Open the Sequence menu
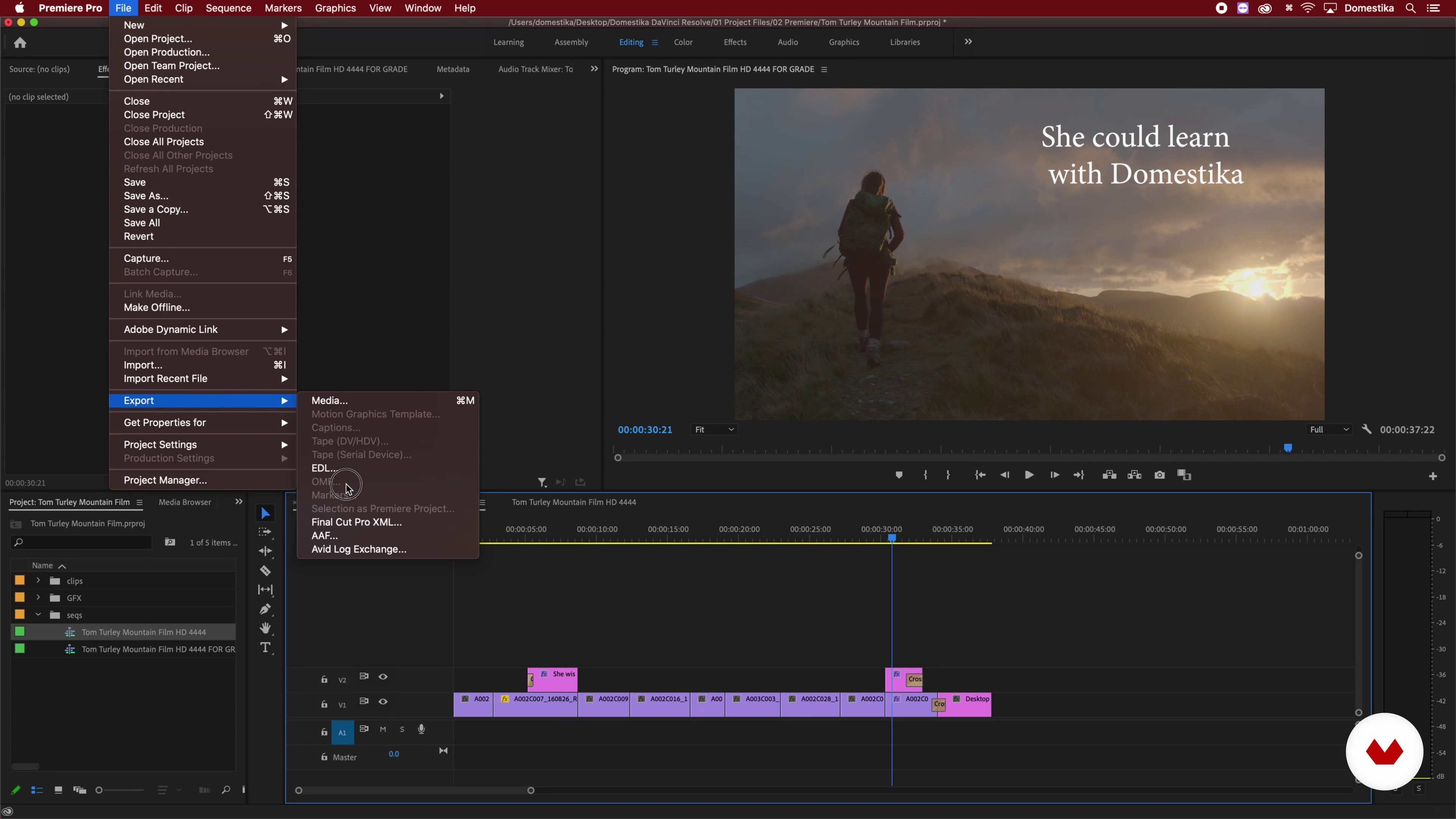 click(228, 8)
